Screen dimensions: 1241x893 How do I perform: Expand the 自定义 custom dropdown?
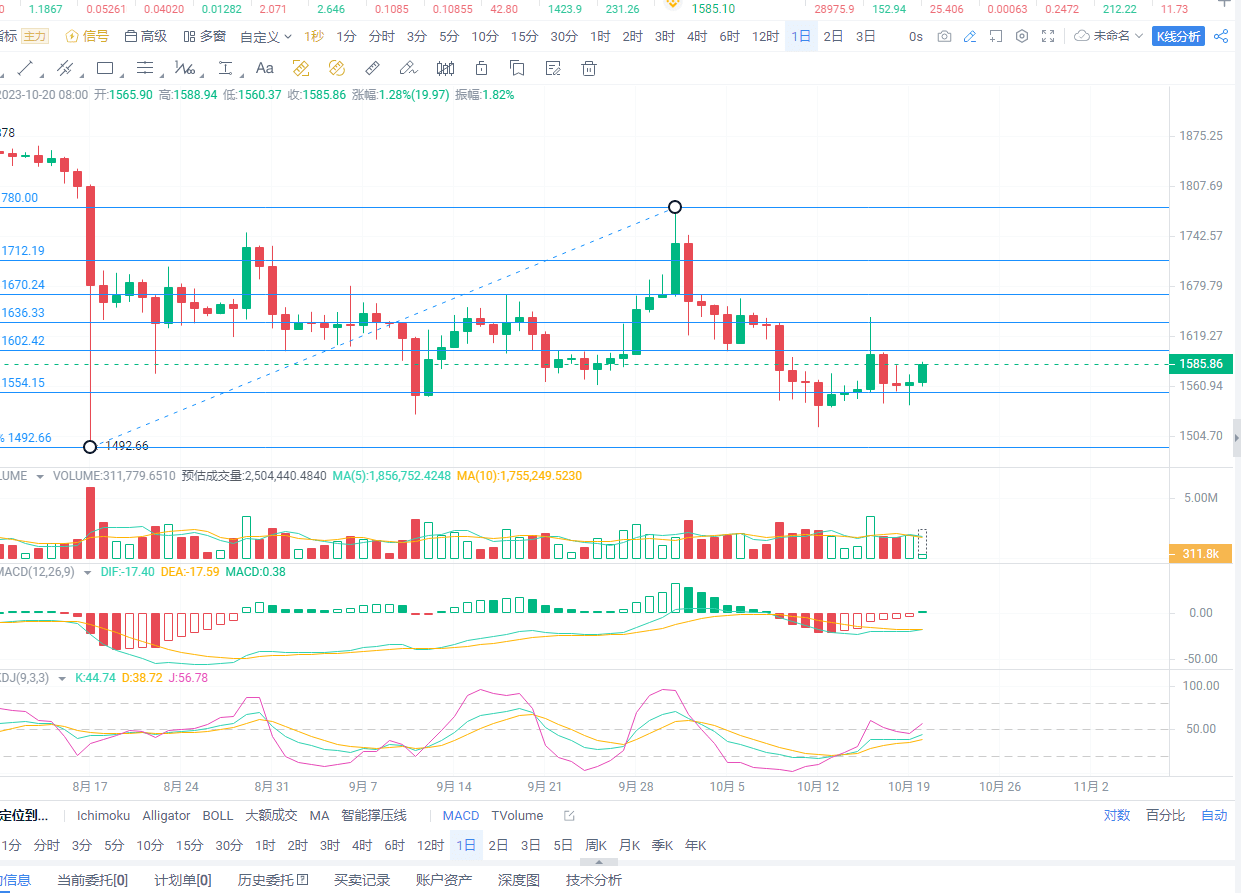(x=266, y=36)
